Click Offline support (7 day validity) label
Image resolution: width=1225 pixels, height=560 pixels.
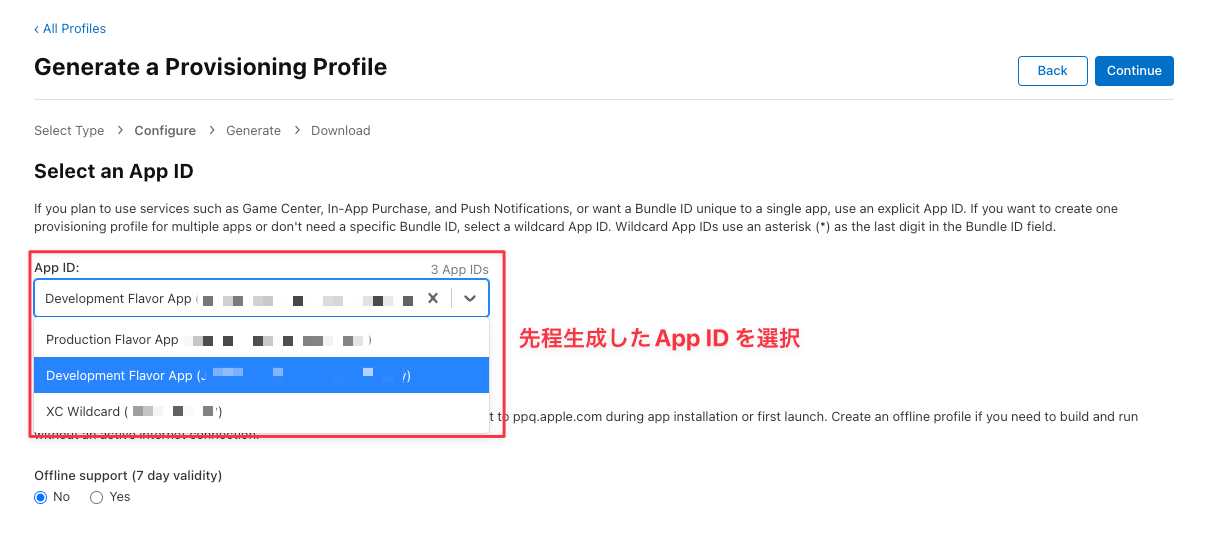point(128,476)
